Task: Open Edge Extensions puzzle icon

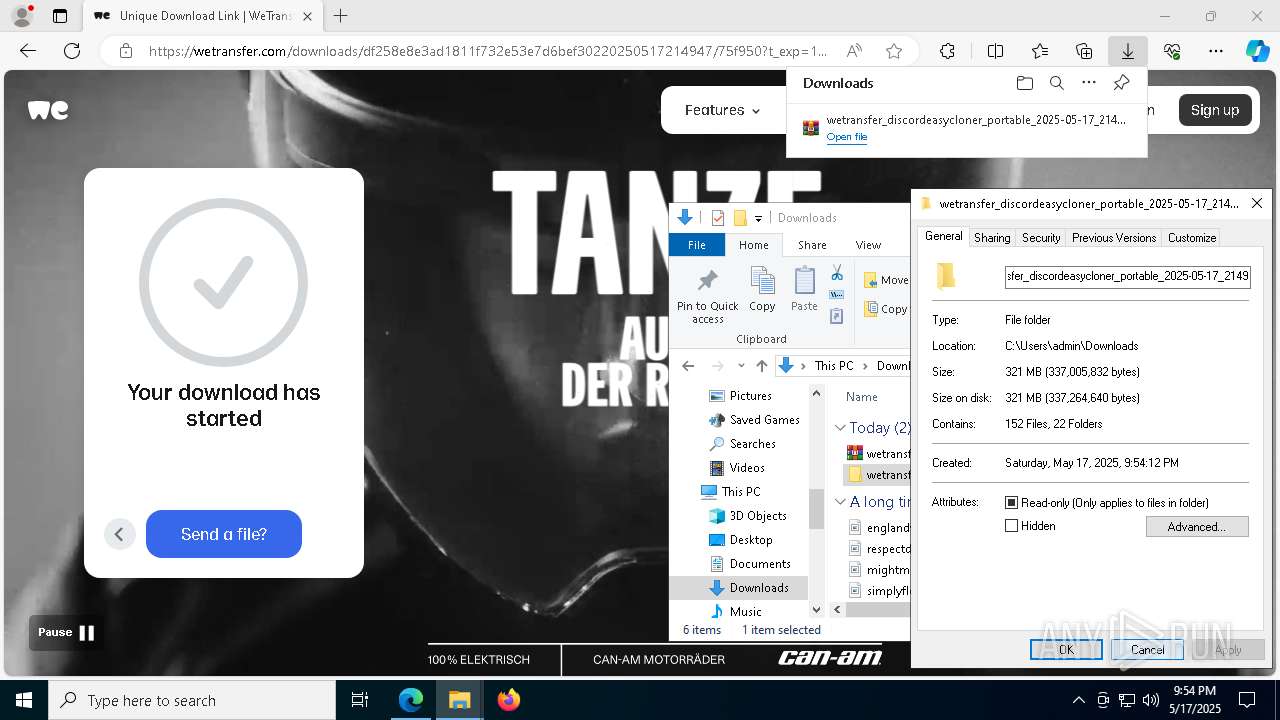Action: coord(947,51)
